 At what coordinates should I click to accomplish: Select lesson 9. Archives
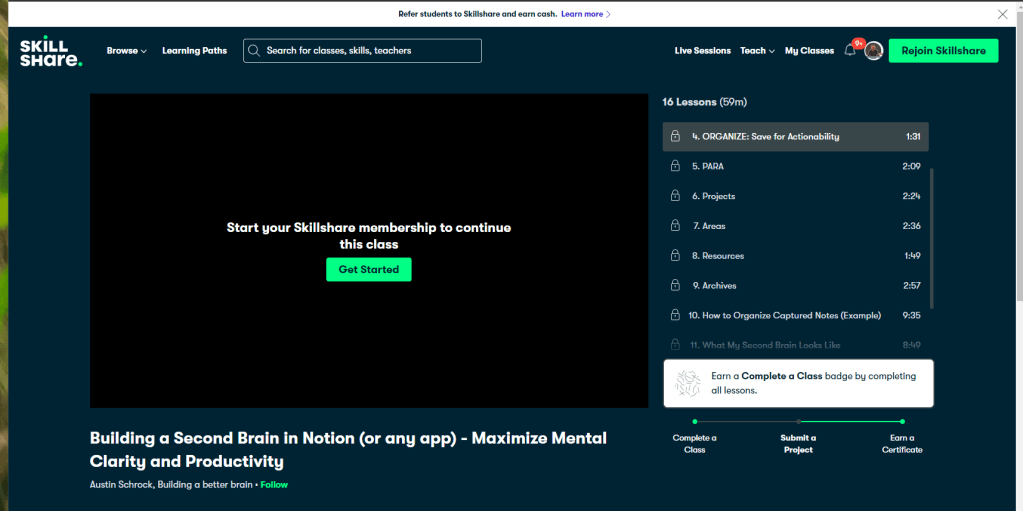[795, 286]
